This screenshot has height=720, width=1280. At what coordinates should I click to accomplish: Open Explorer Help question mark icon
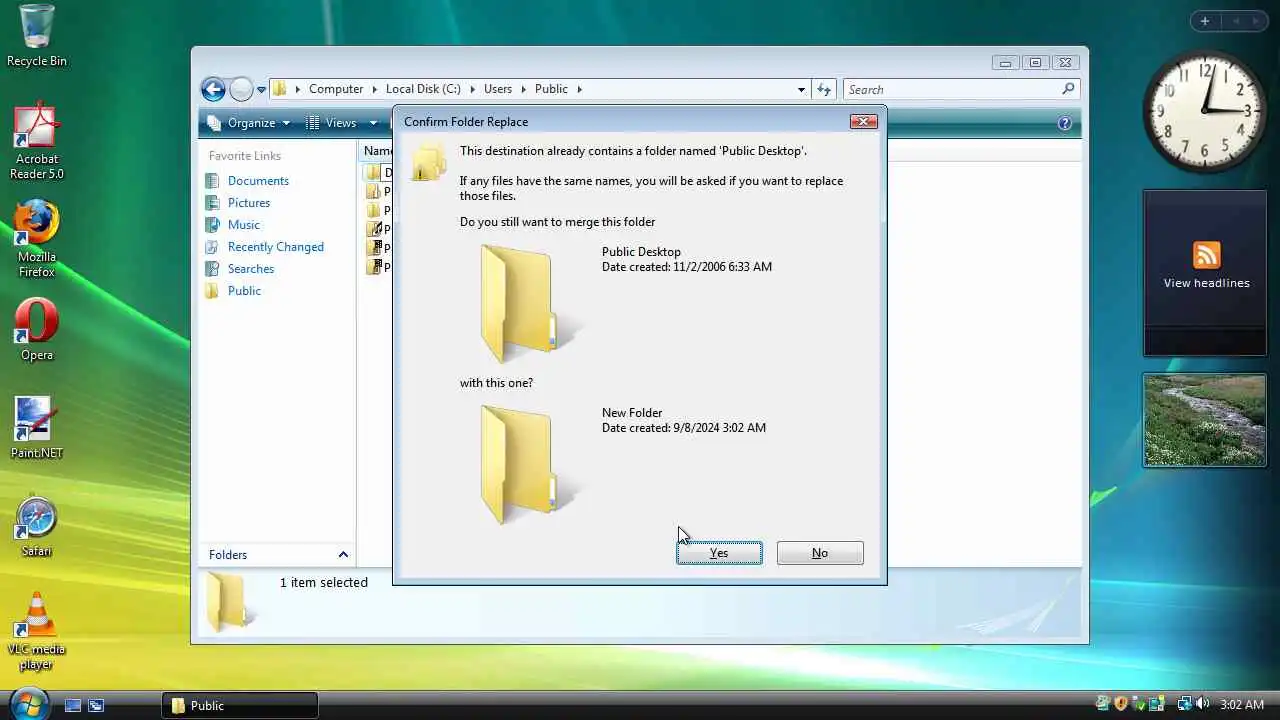(x=1065, y=124)
